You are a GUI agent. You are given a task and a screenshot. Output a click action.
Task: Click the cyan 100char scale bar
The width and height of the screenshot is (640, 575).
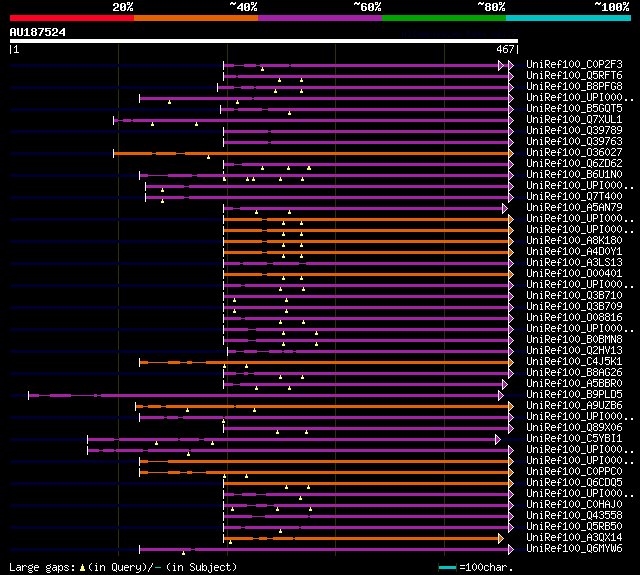pos(447,567)
